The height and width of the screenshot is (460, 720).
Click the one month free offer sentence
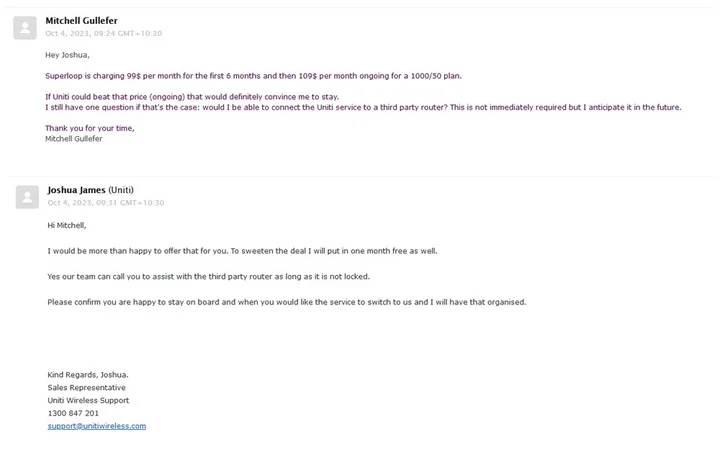[242, 251]
